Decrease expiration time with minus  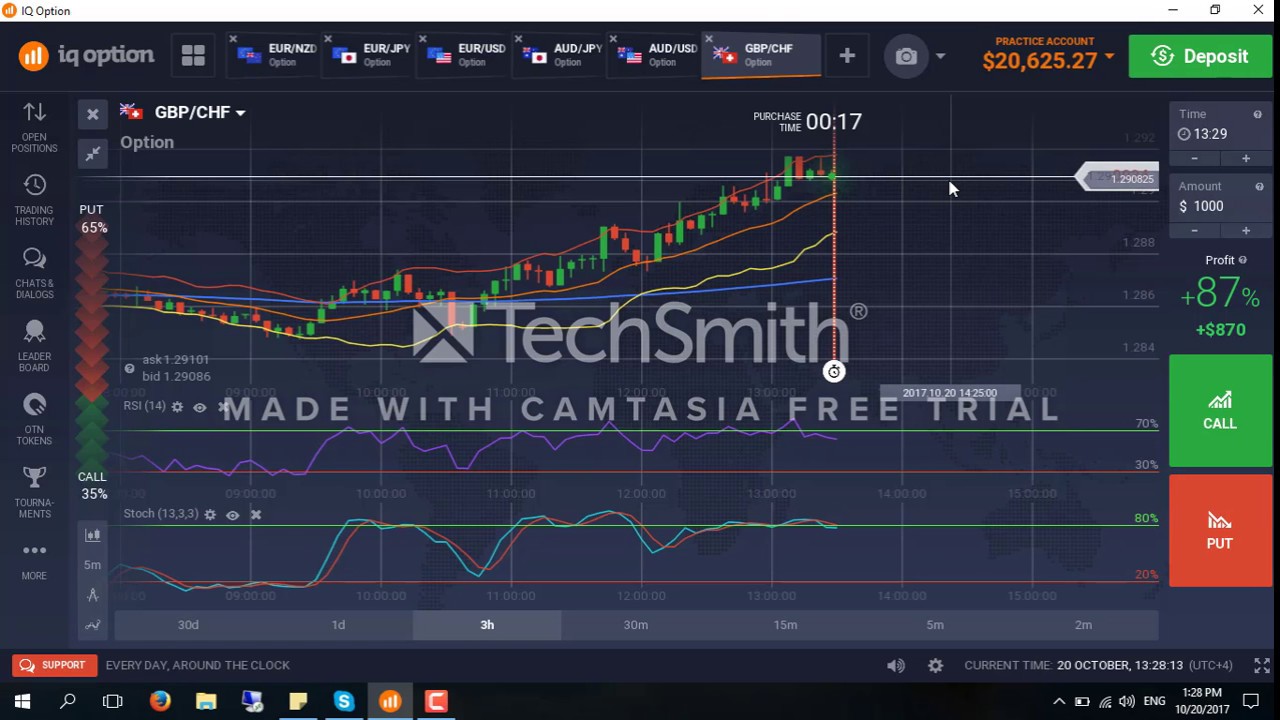pos(1194,159)
